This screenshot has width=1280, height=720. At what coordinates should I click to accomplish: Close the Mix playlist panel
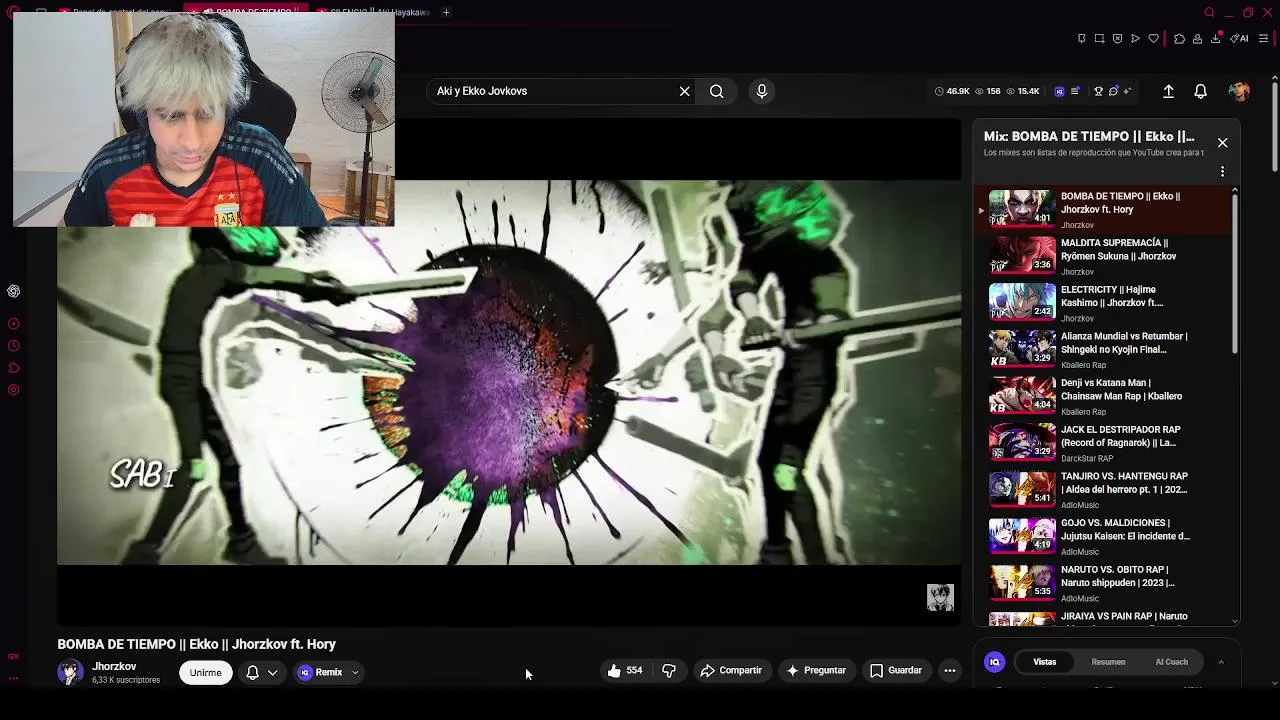click(x=1222, y=143)
